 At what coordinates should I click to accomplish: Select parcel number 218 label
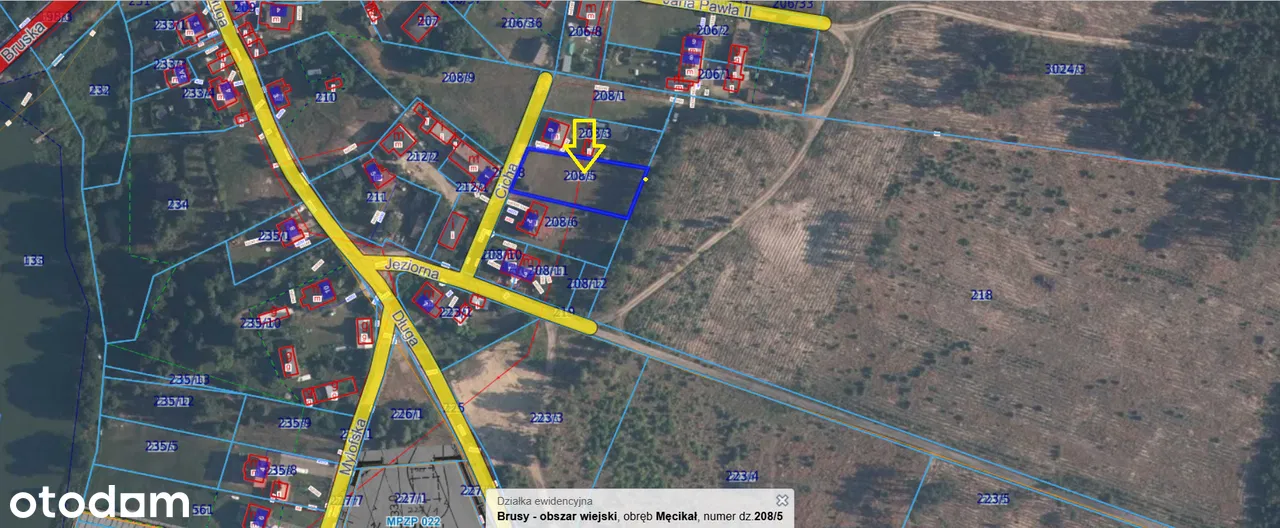[981, 295]
